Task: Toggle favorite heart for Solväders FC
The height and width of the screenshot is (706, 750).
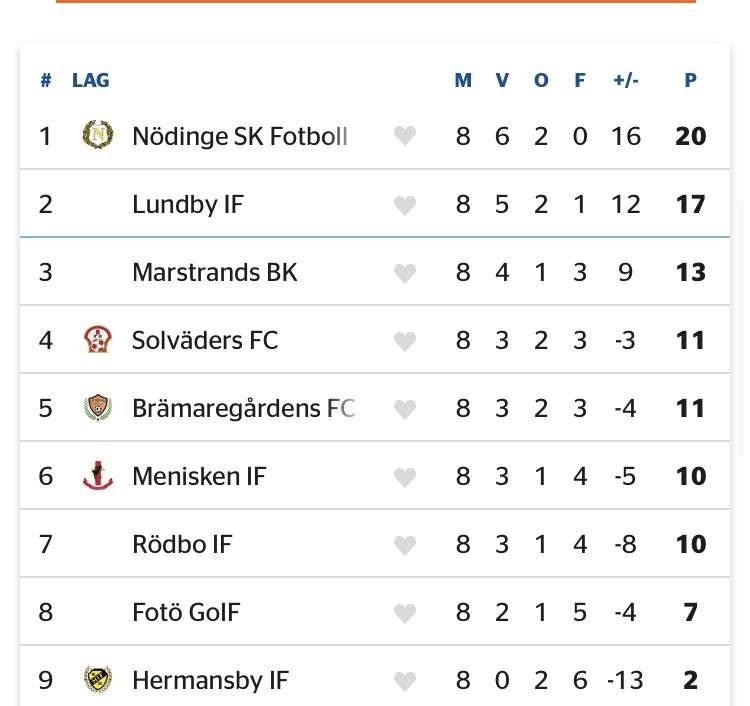Action: (404, 341)
